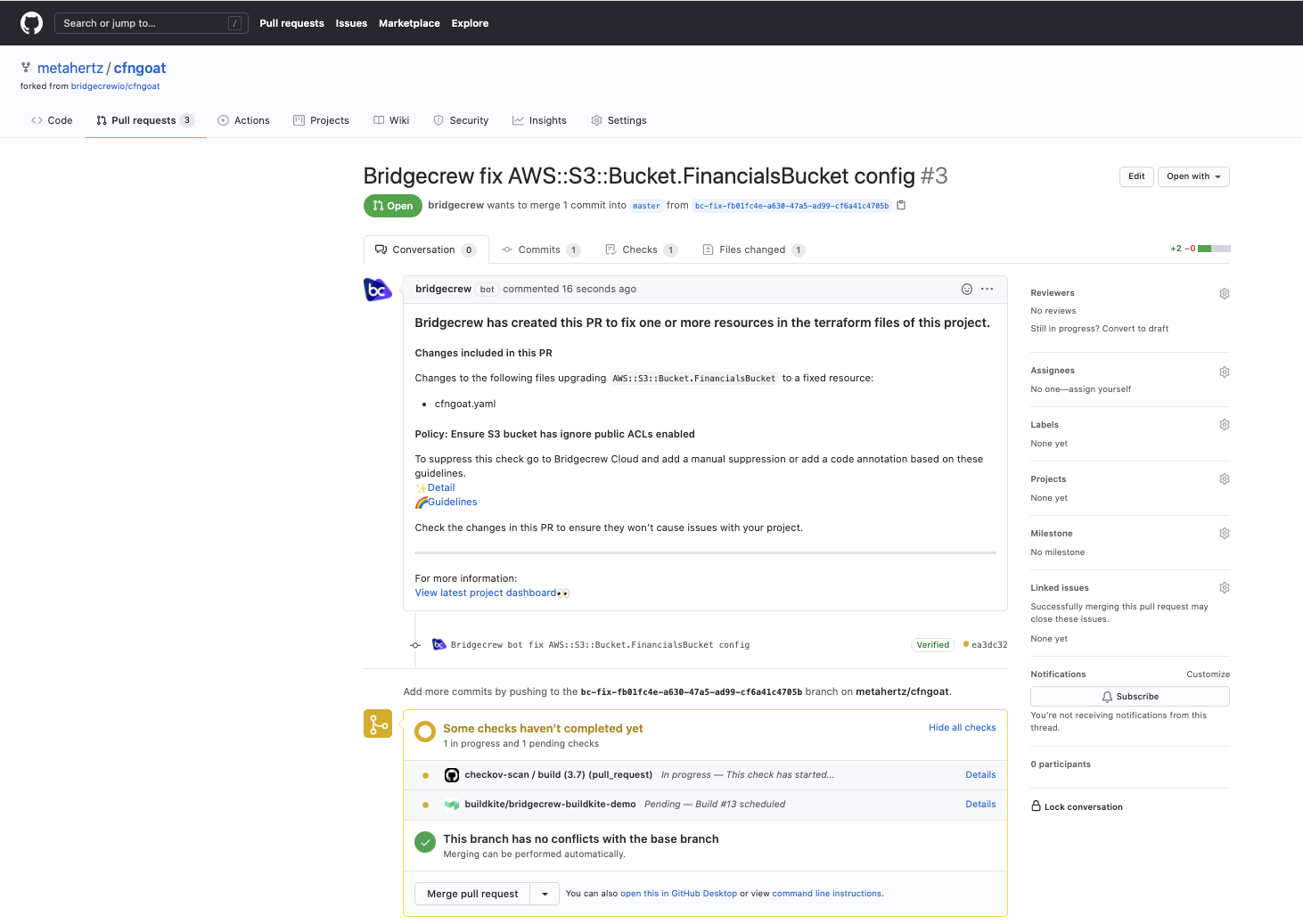Focus the Search or jump to field
The image size is (1303, 924).
point(152,23)
